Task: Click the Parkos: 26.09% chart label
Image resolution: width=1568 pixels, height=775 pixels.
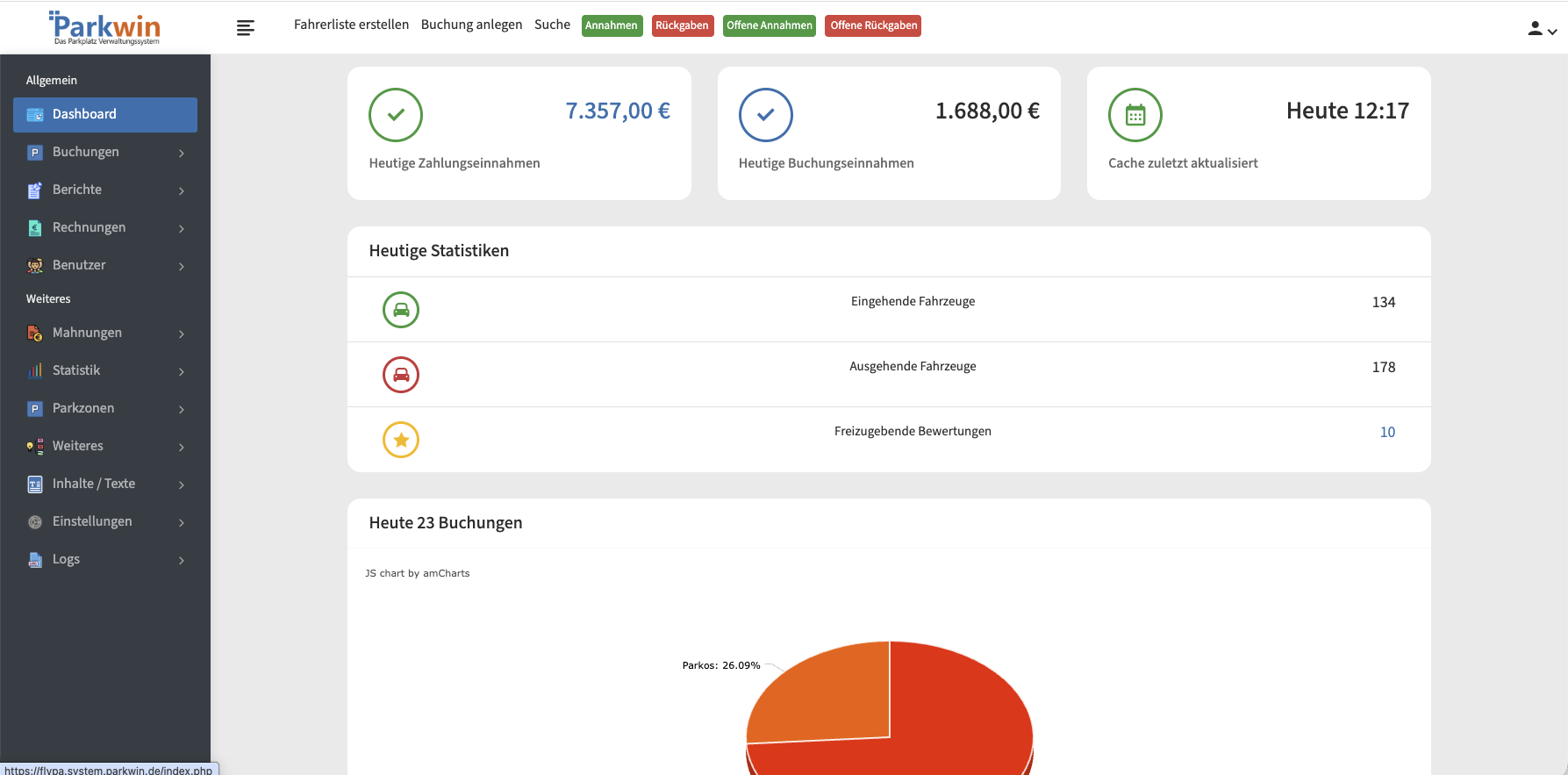Action: coord(721,665)
